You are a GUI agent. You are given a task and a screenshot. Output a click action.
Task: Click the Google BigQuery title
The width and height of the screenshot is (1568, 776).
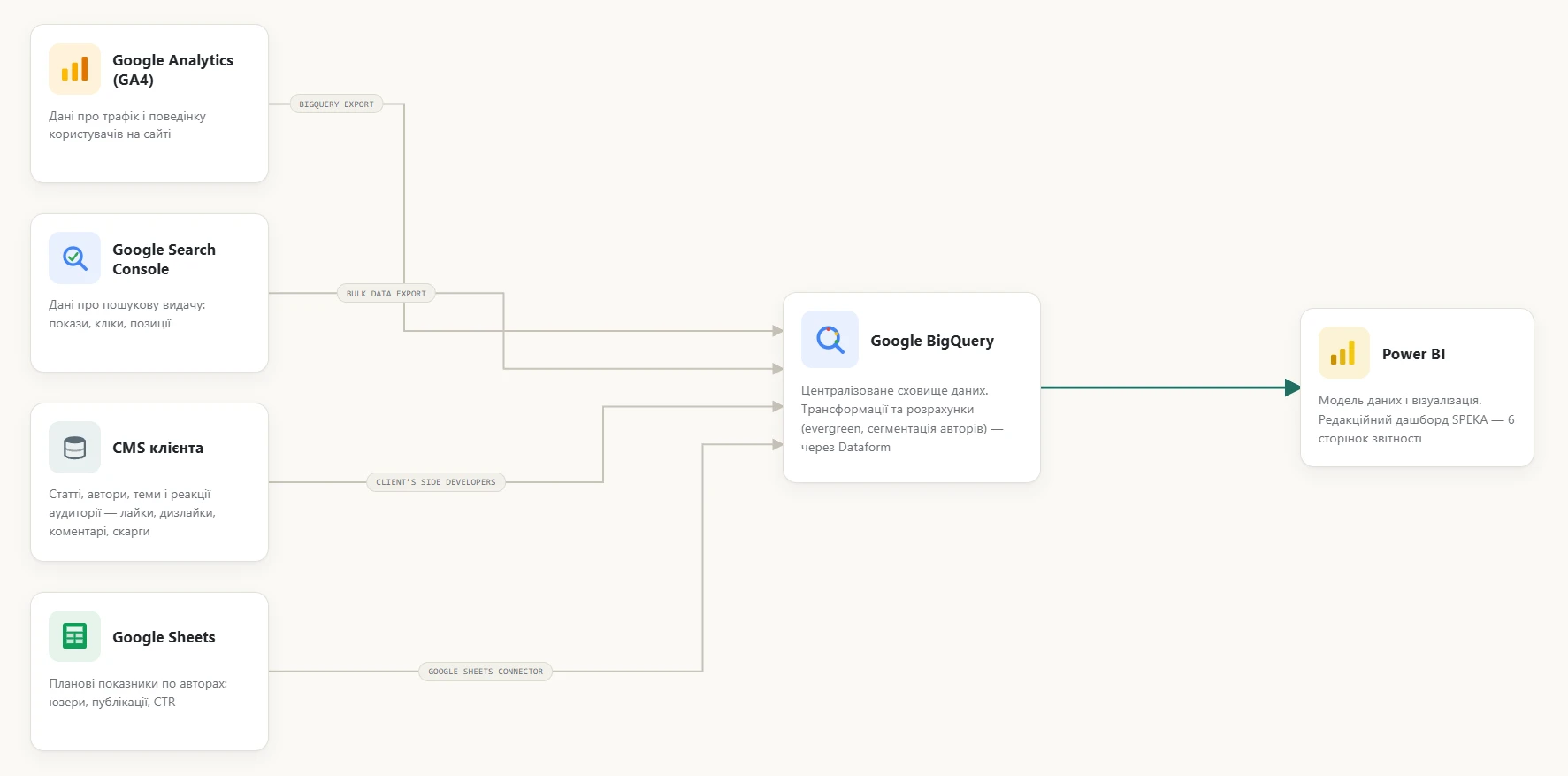(x=932, y=341)
